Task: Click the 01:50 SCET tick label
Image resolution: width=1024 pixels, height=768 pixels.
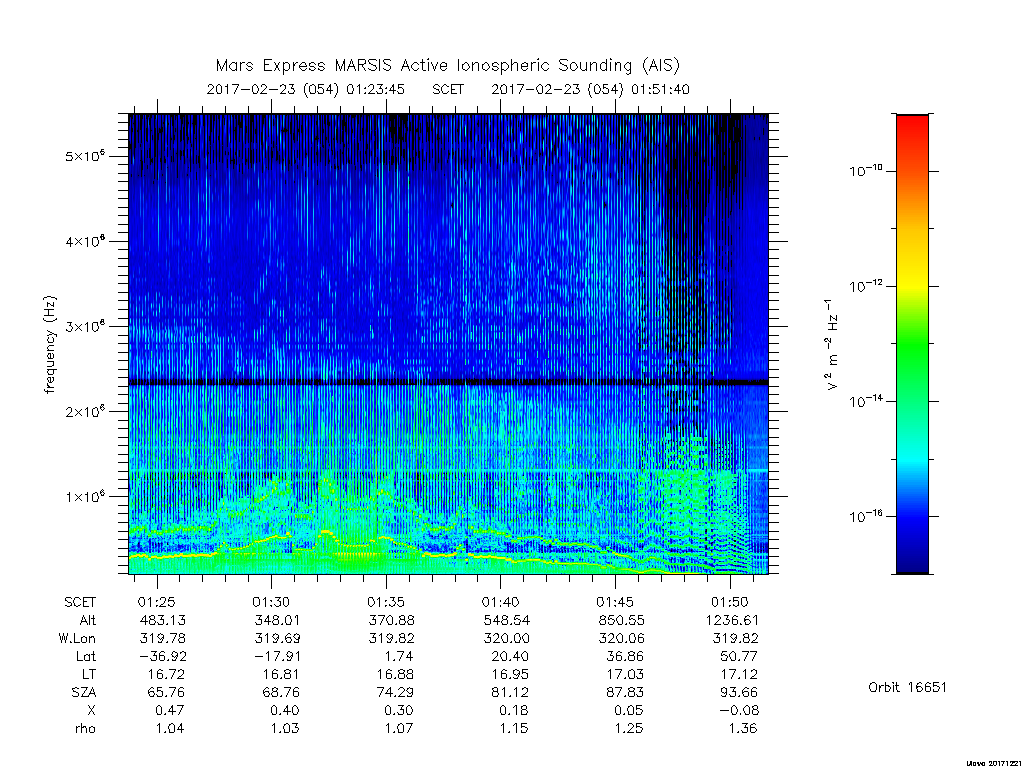Action: click(729, 602)
